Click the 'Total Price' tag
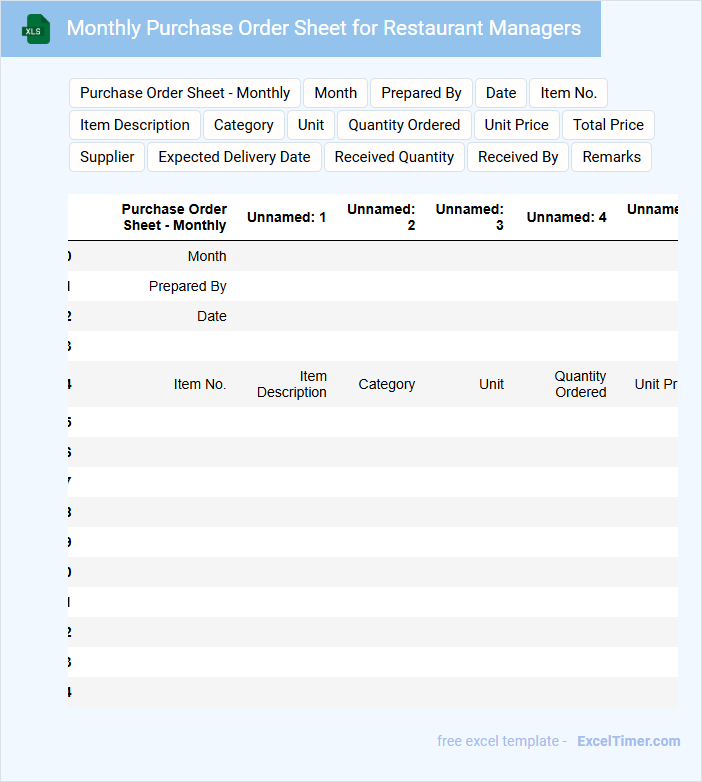 (x=608, y=125)
